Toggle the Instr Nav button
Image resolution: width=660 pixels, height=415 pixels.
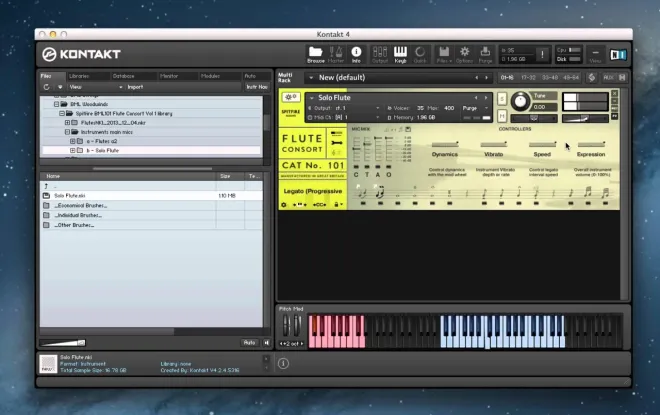257,87
